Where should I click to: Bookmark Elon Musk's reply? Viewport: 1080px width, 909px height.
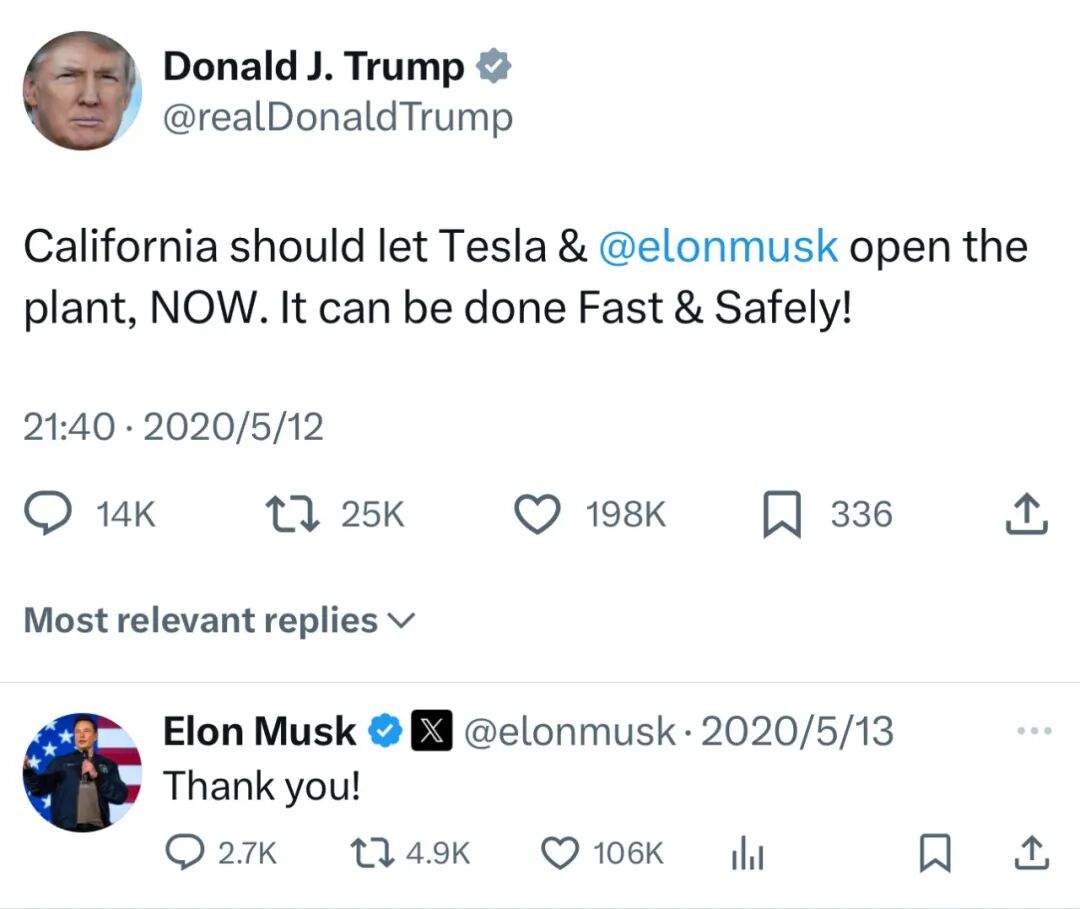point(935,853)
